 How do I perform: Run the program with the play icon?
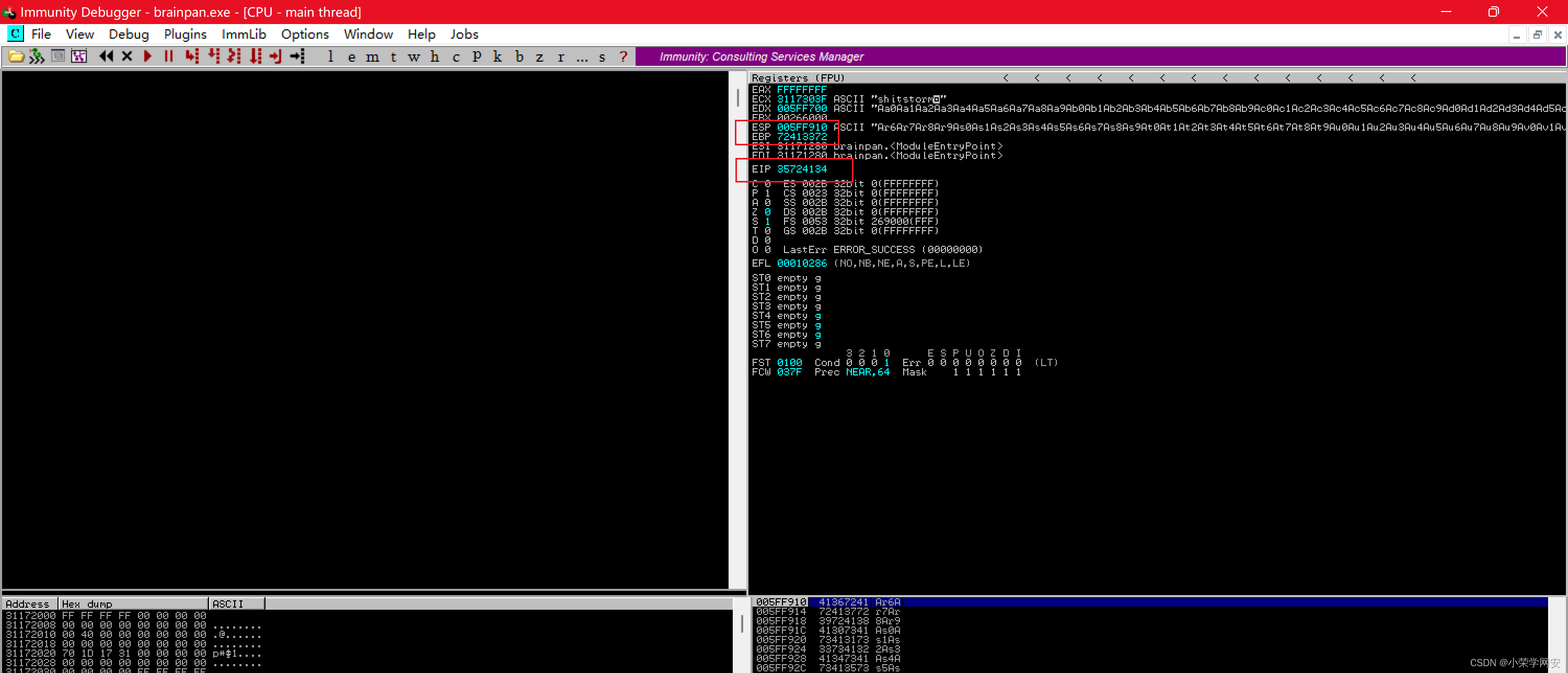[147, 56]
